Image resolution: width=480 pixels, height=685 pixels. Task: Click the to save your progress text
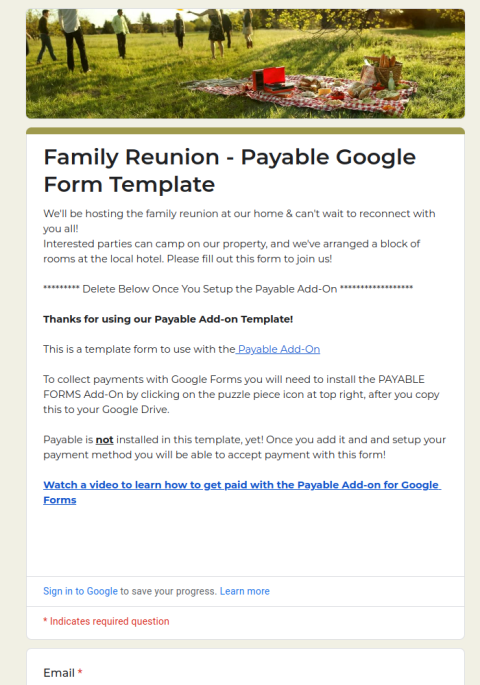point(169,591)
